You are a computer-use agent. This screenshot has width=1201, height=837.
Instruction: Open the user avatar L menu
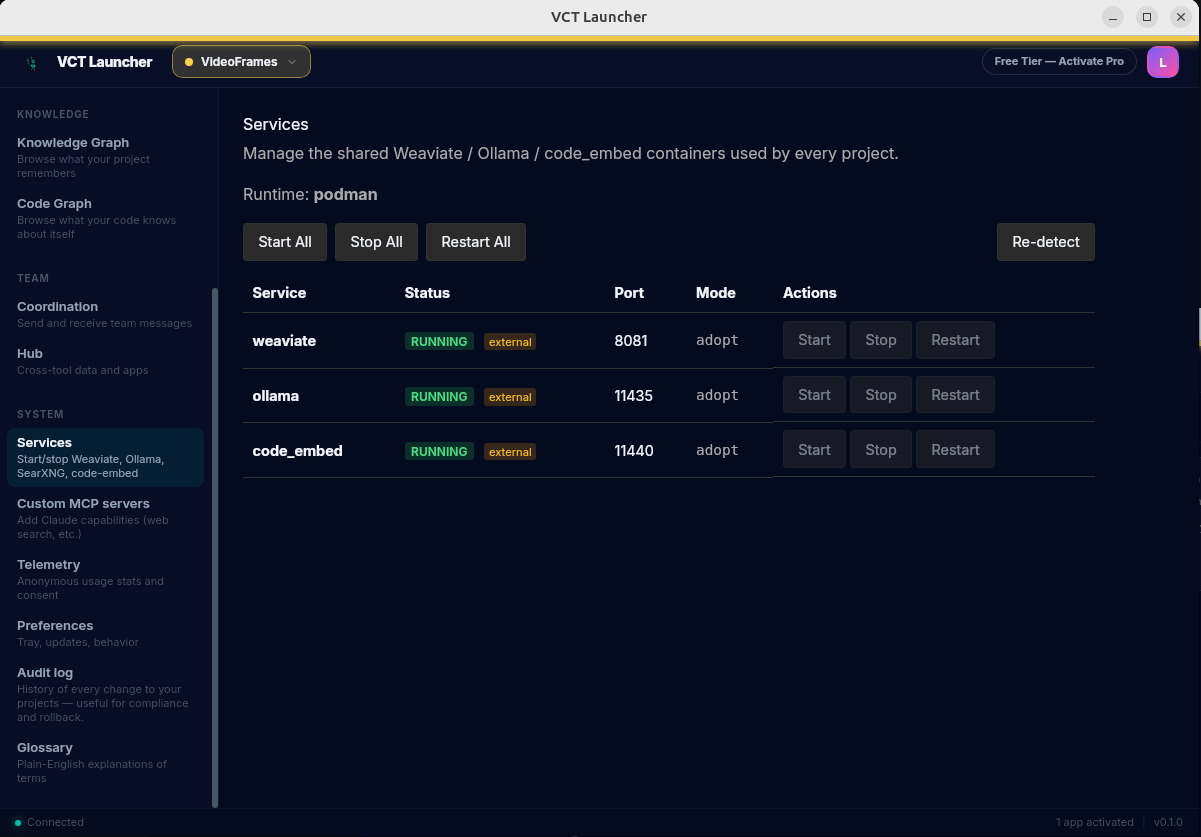tap(1162, 62)
